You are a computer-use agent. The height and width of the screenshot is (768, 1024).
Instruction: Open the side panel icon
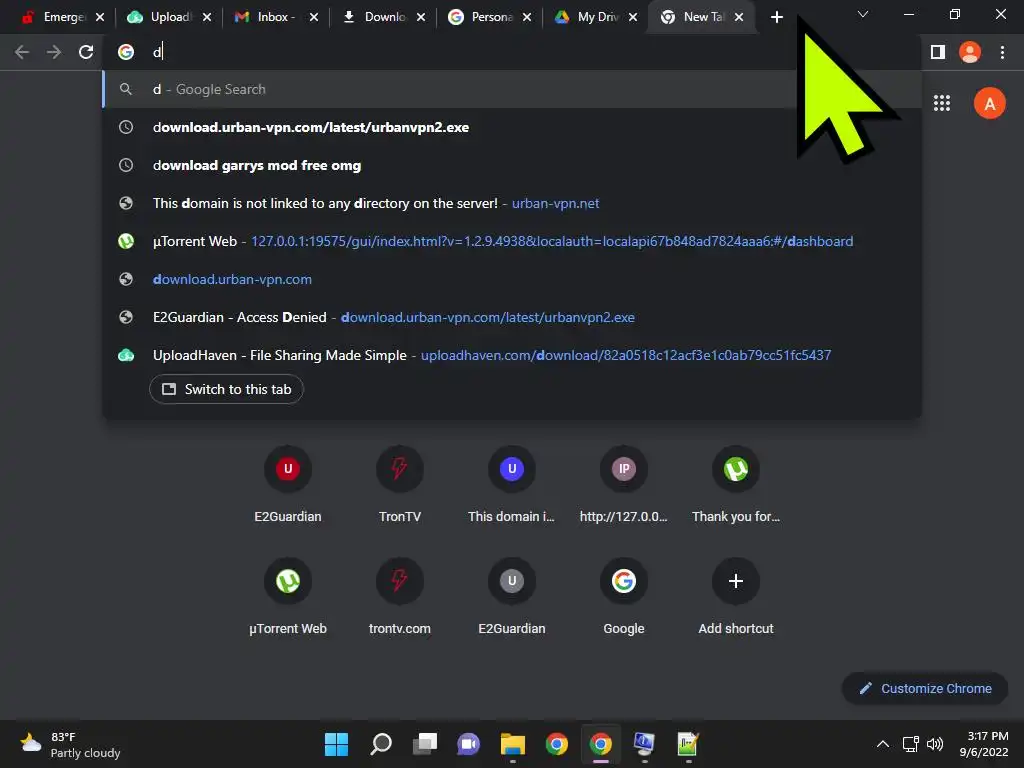[938, 52]
